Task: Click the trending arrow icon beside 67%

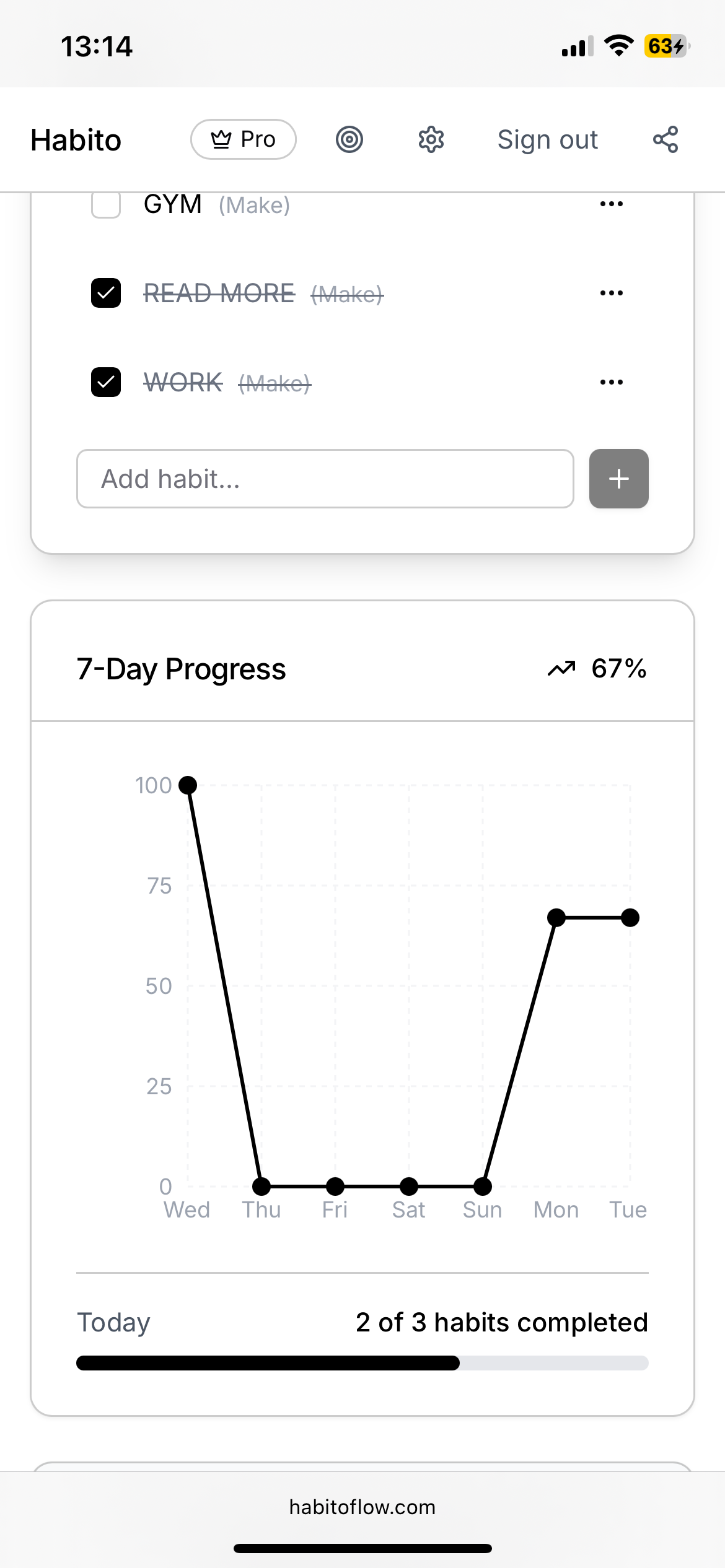Action: [561, 669]
